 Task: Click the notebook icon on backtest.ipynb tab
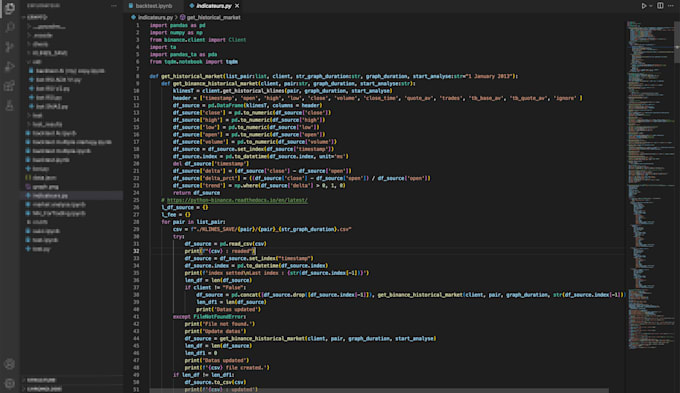(131, 6)
